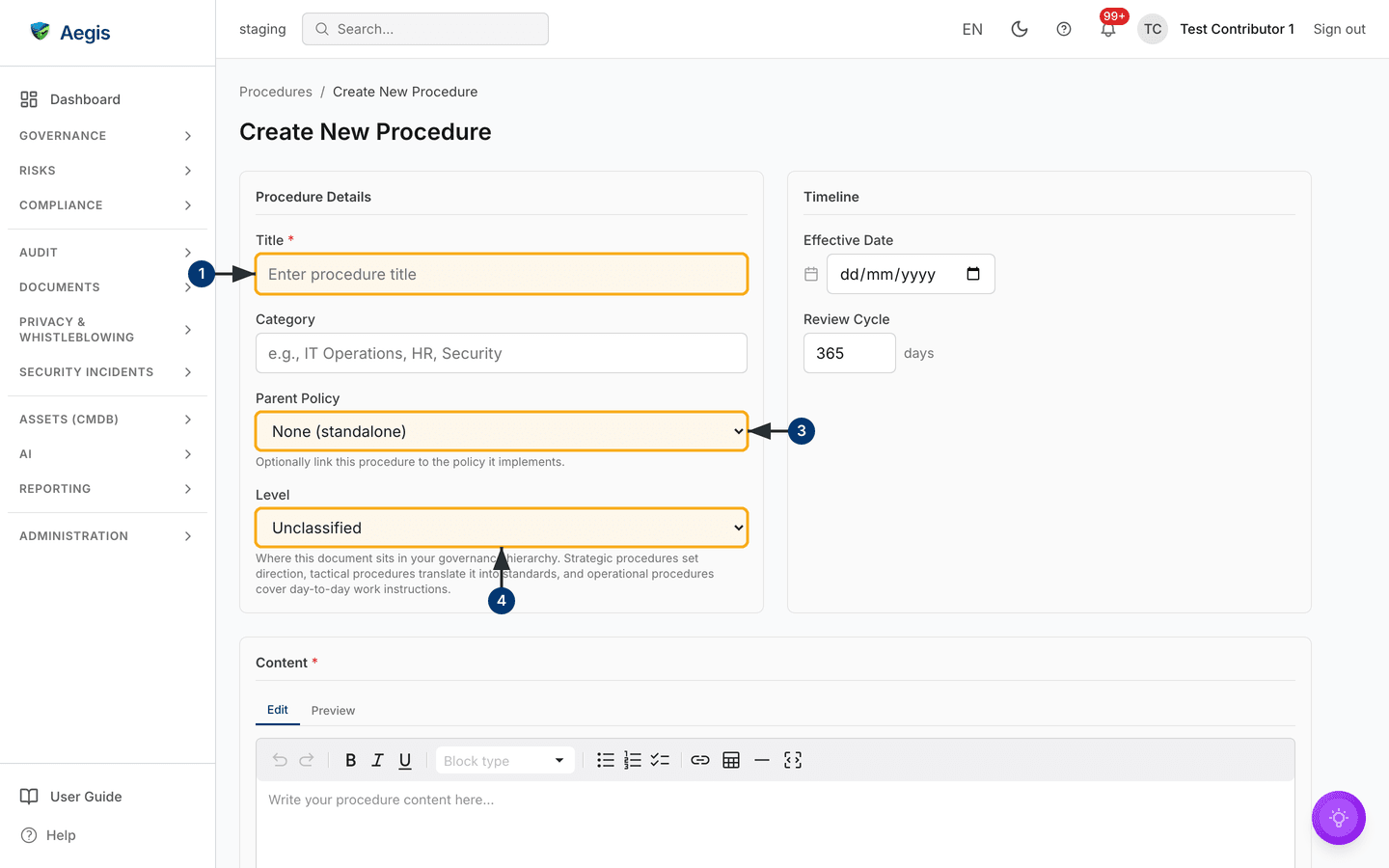Screen dimensions: 1389x868
Task: Insert a bulleted list
Action: pyautogui.click(x=606, y=760)
